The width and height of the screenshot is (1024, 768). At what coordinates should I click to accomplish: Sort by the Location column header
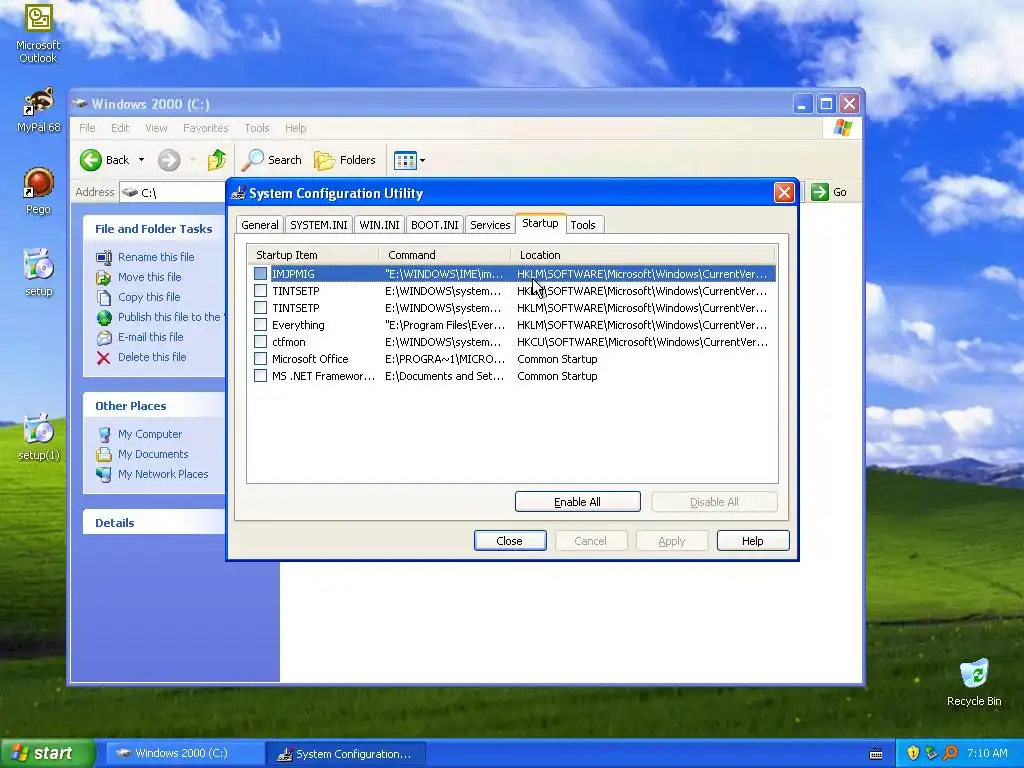coord(642,255)
